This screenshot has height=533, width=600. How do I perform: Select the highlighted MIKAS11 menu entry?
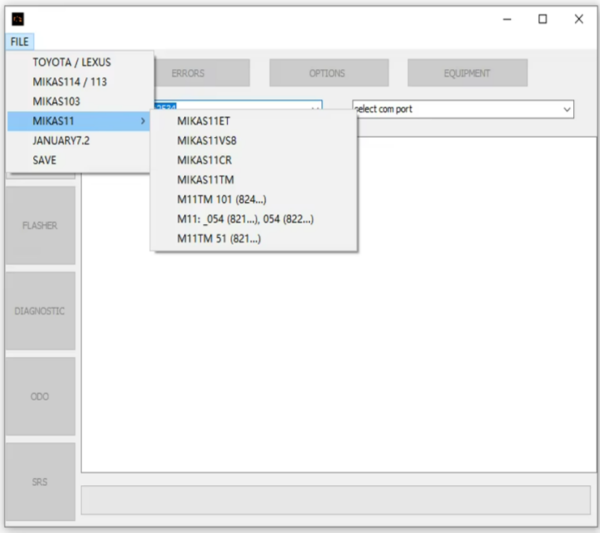coord(79,121)
